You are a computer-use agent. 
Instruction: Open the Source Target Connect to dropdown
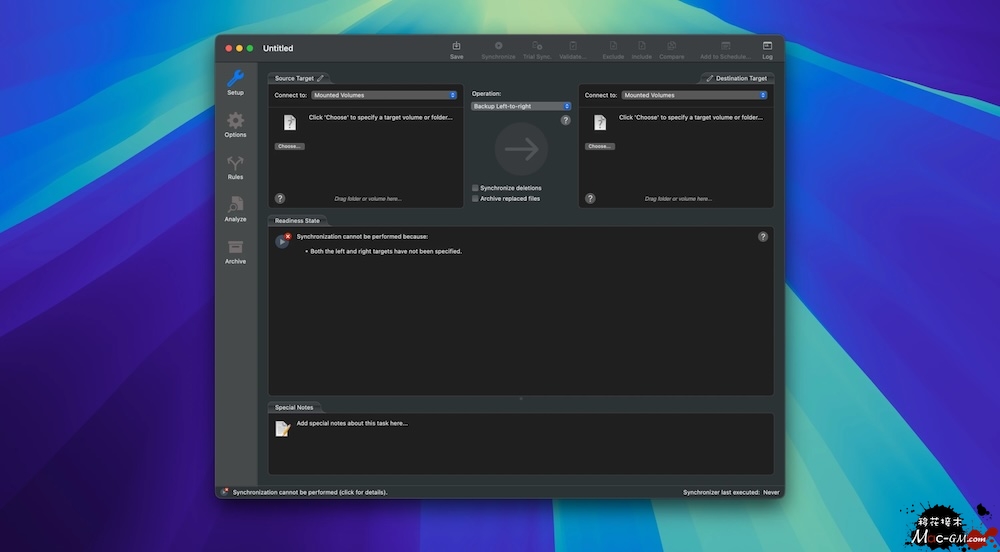click(384, 95)
